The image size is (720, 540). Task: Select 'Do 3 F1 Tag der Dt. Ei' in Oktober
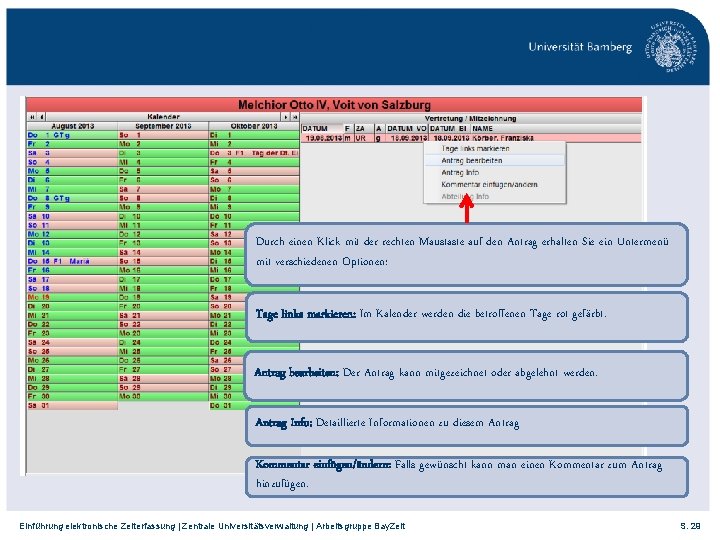tap(254, 153)
